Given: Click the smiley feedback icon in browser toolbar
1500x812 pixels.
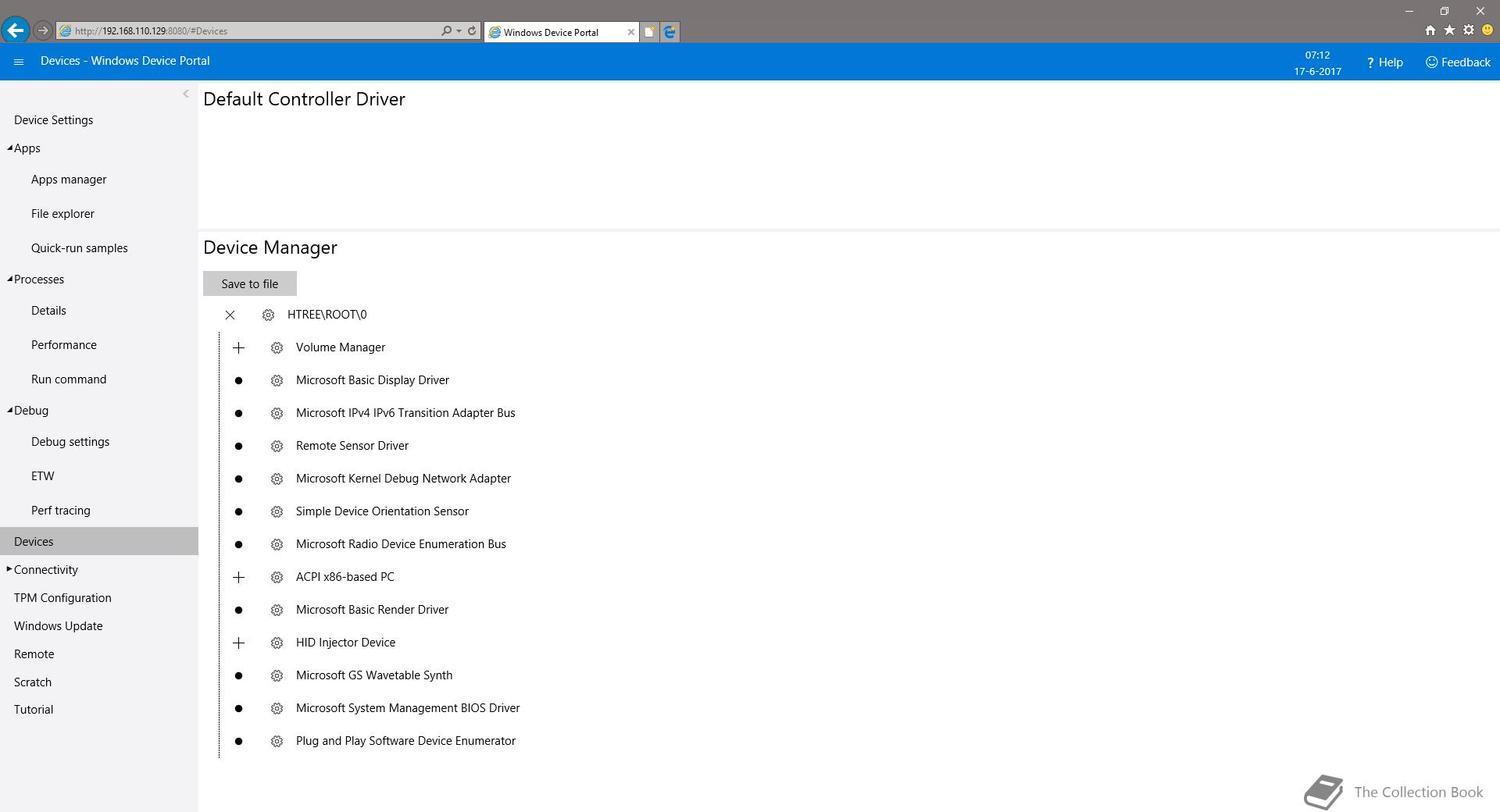Looking at the screenshot, I should [1487, 30].
